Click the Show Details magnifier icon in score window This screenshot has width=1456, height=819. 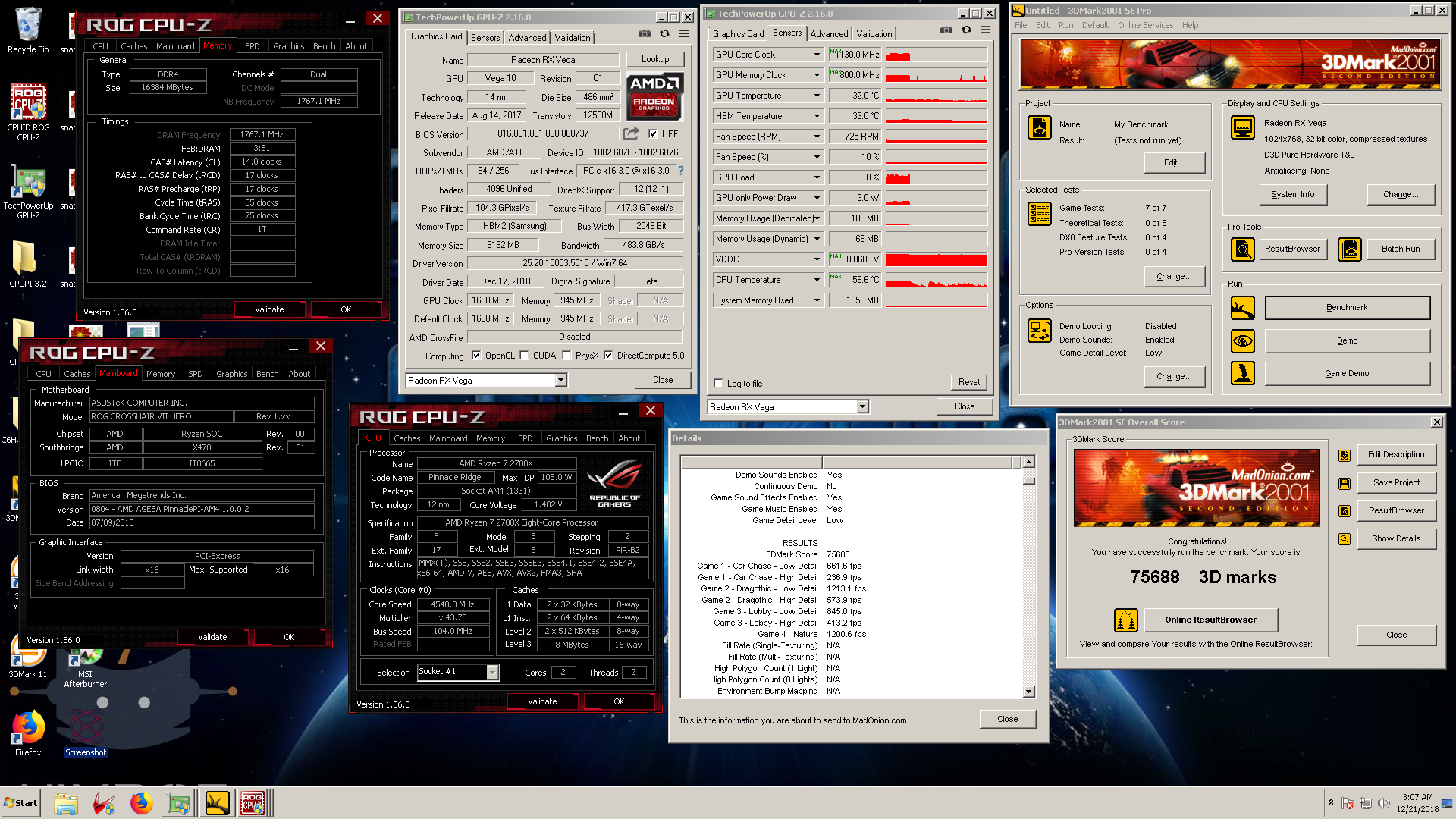point(1344,539)
